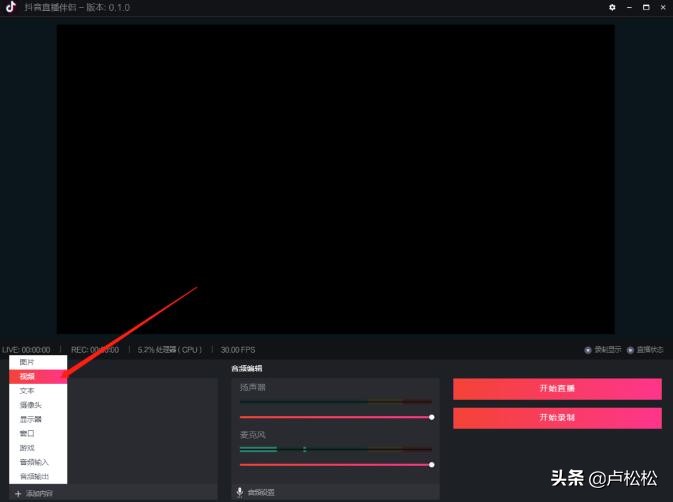673x502 pixels.
Task: Choose 游戏 from the source list
Action: point(27,448)
